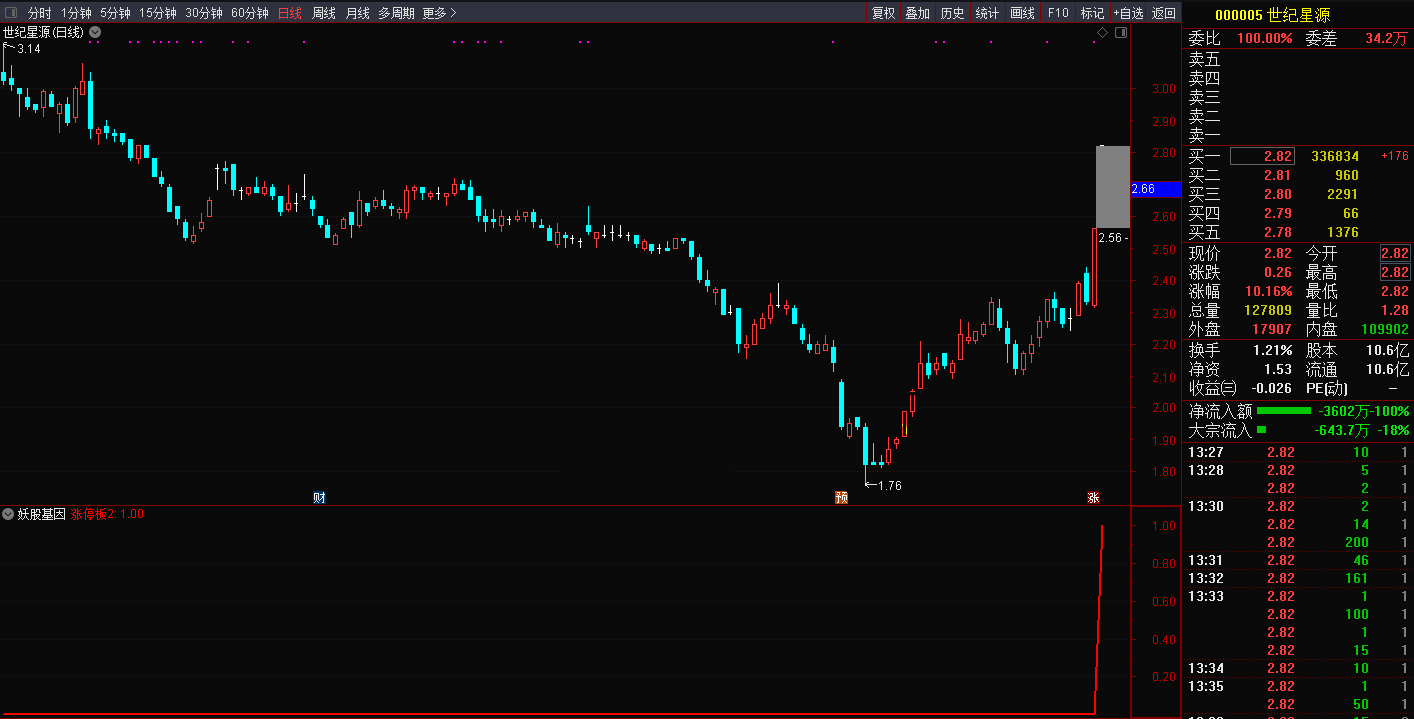Click the 卖一 ask row label
The image size is (1414, 719).
pos(1204,135)
